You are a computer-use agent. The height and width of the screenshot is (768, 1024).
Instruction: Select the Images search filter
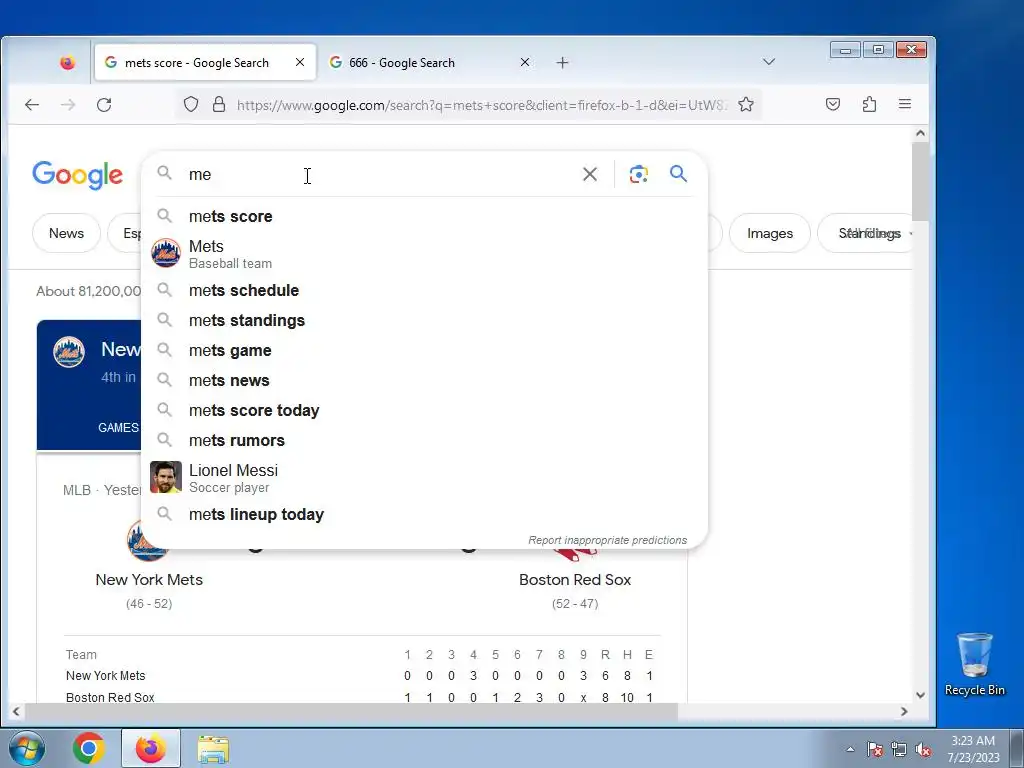point(769,233)
